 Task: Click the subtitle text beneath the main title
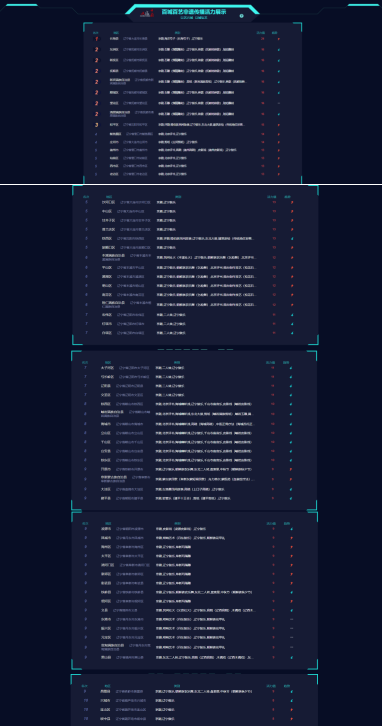(x=191, y=18)
